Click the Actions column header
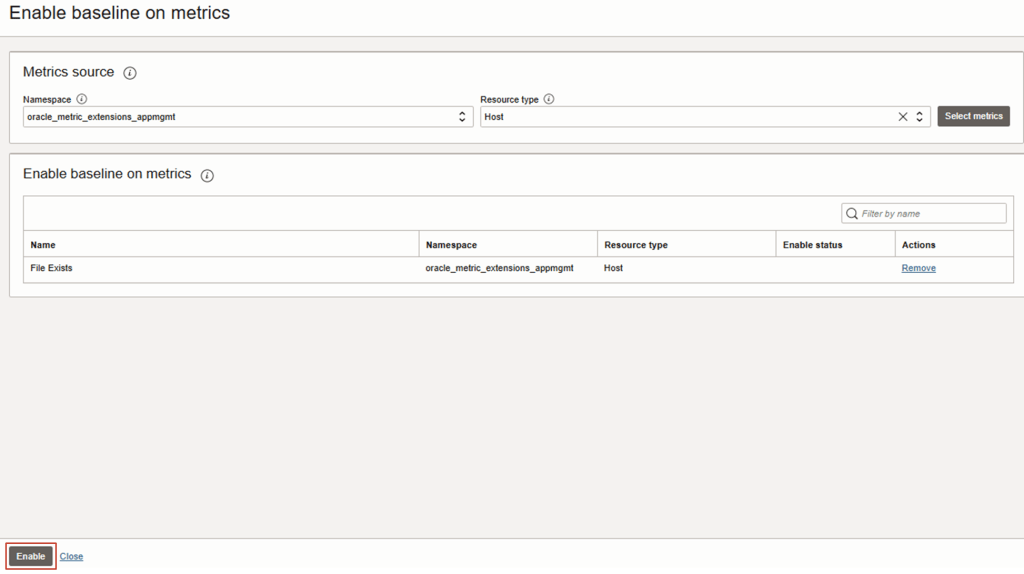Image resolution: width=1024 pixels, height=574 pixels. (x=918, y=245)
